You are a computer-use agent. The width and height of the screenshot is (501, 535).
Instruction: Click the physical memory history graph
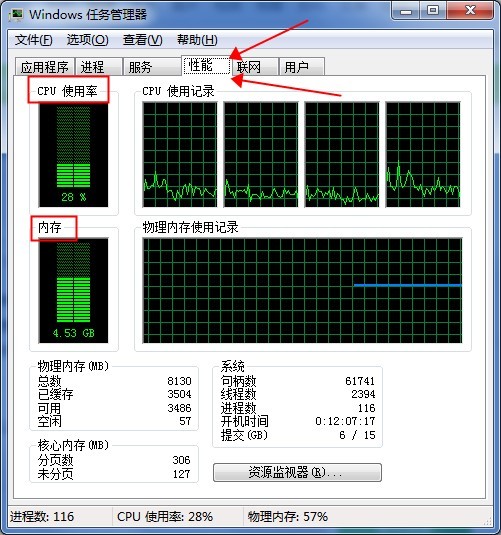302,291
